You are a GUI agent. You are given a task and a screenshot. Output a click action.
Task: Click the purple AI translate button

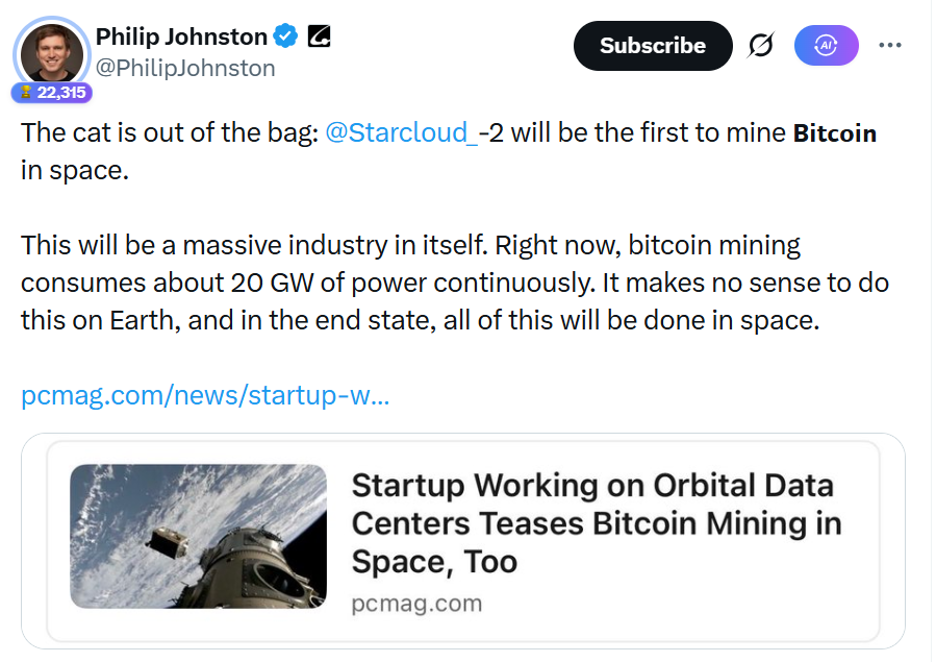pyautogui.click(x=826, y=45)
